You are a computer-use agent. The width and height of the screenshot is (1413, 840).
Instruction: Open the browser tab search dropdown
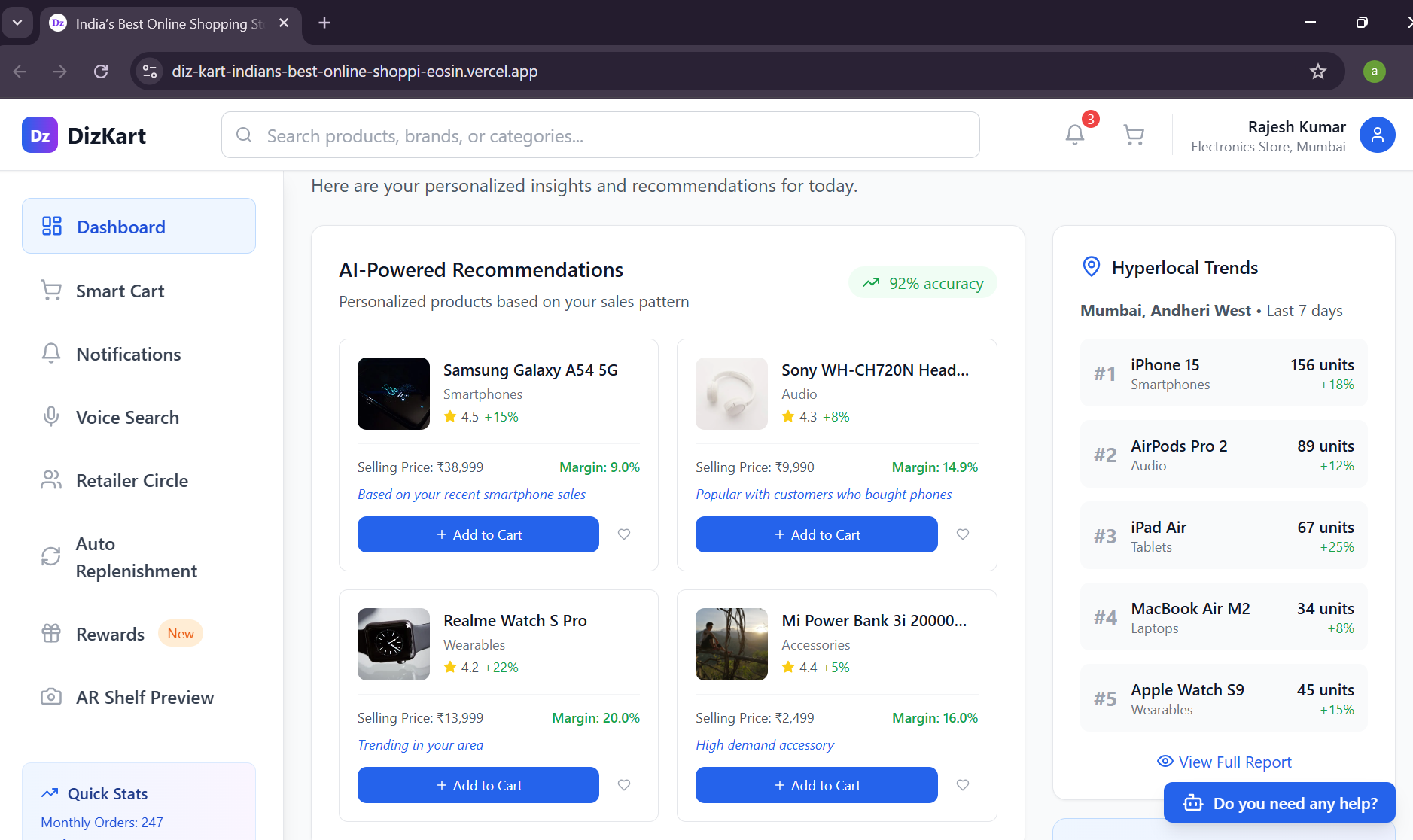pos(17,23)
